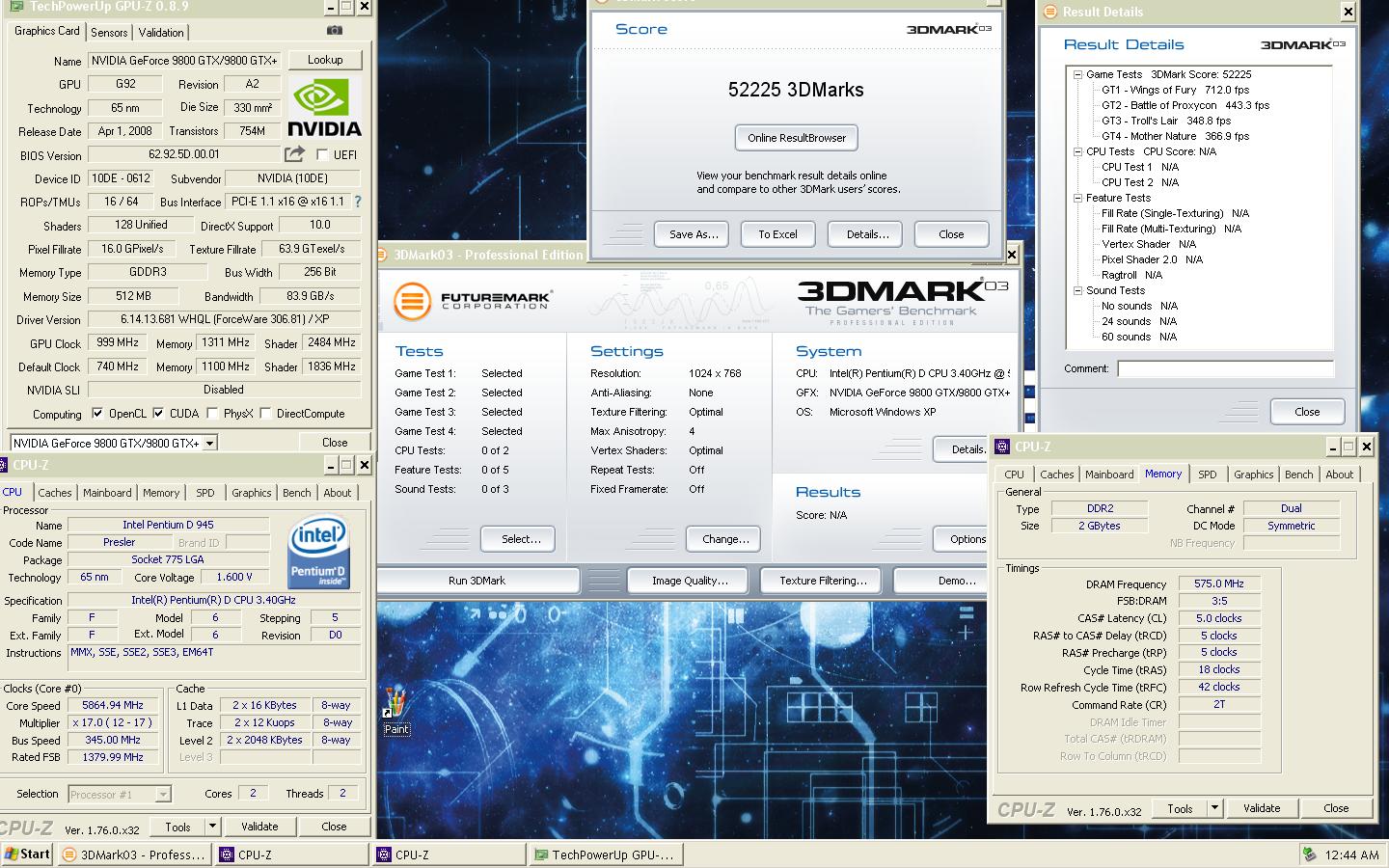This screenshot has height=868, width=1389.
Task: Open the Graphics tab in CPU-Z Memory window
Action: (x=1253, y=475)
